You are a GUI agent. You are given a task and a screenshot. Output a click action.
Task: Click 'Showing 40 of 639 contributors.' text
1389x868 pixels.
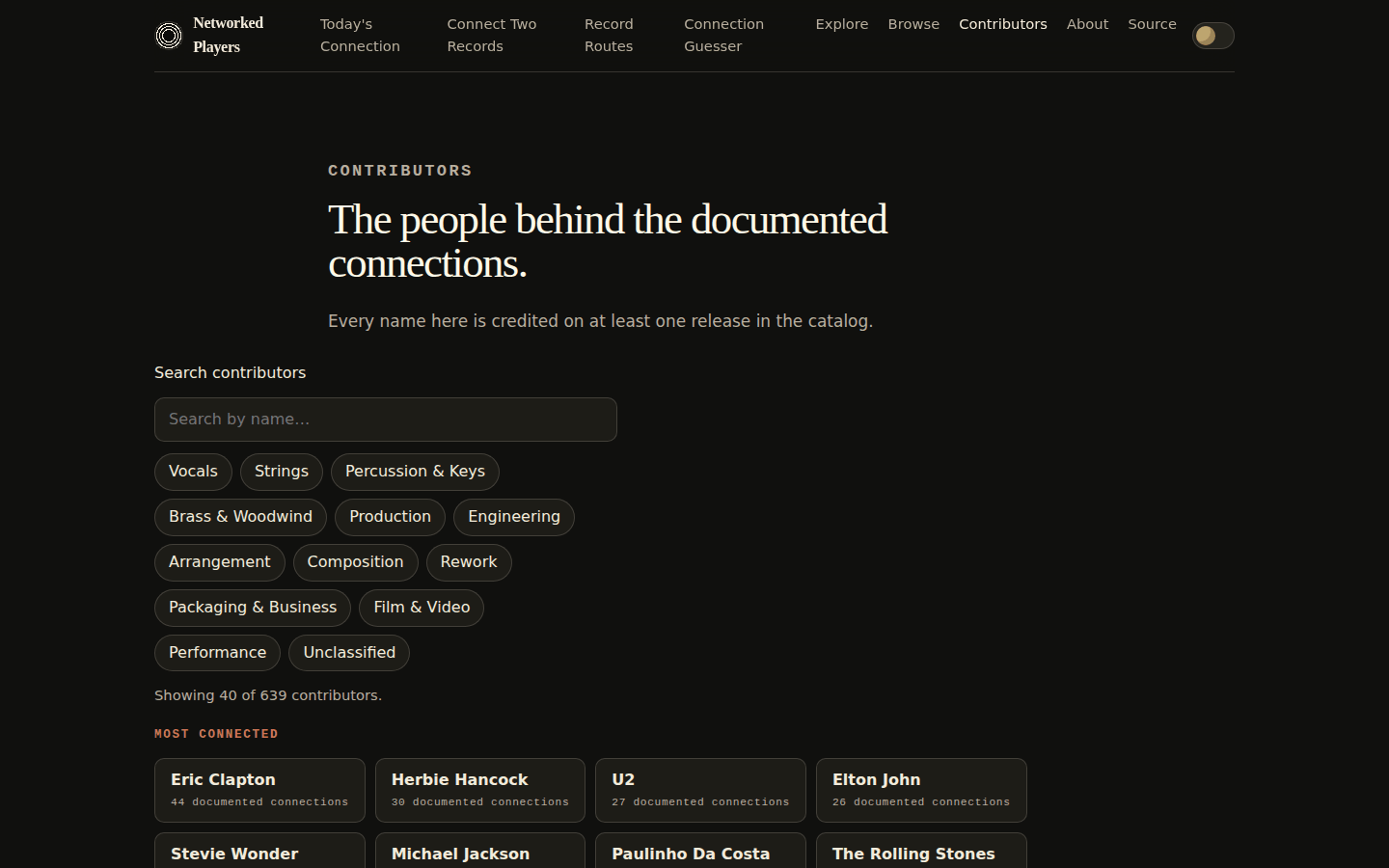coord(268,695)
